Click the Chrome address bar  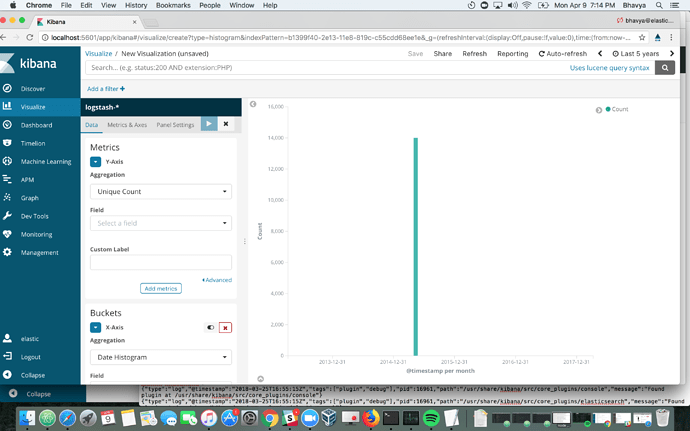coord(339,37)
